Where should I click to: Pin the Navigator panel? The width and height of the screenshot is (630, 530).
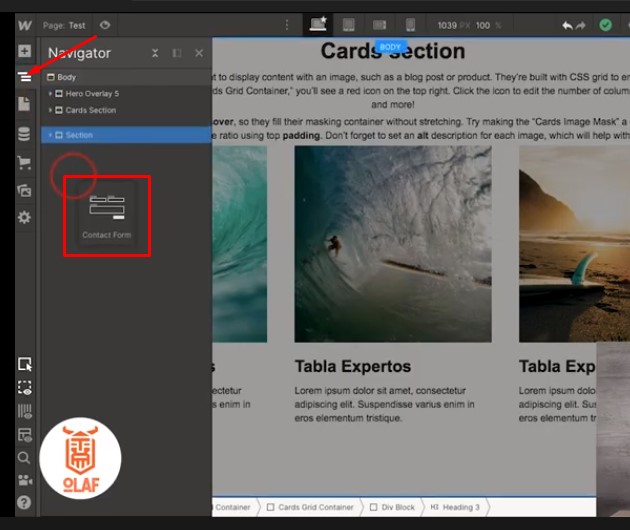(x=177, y=53)
